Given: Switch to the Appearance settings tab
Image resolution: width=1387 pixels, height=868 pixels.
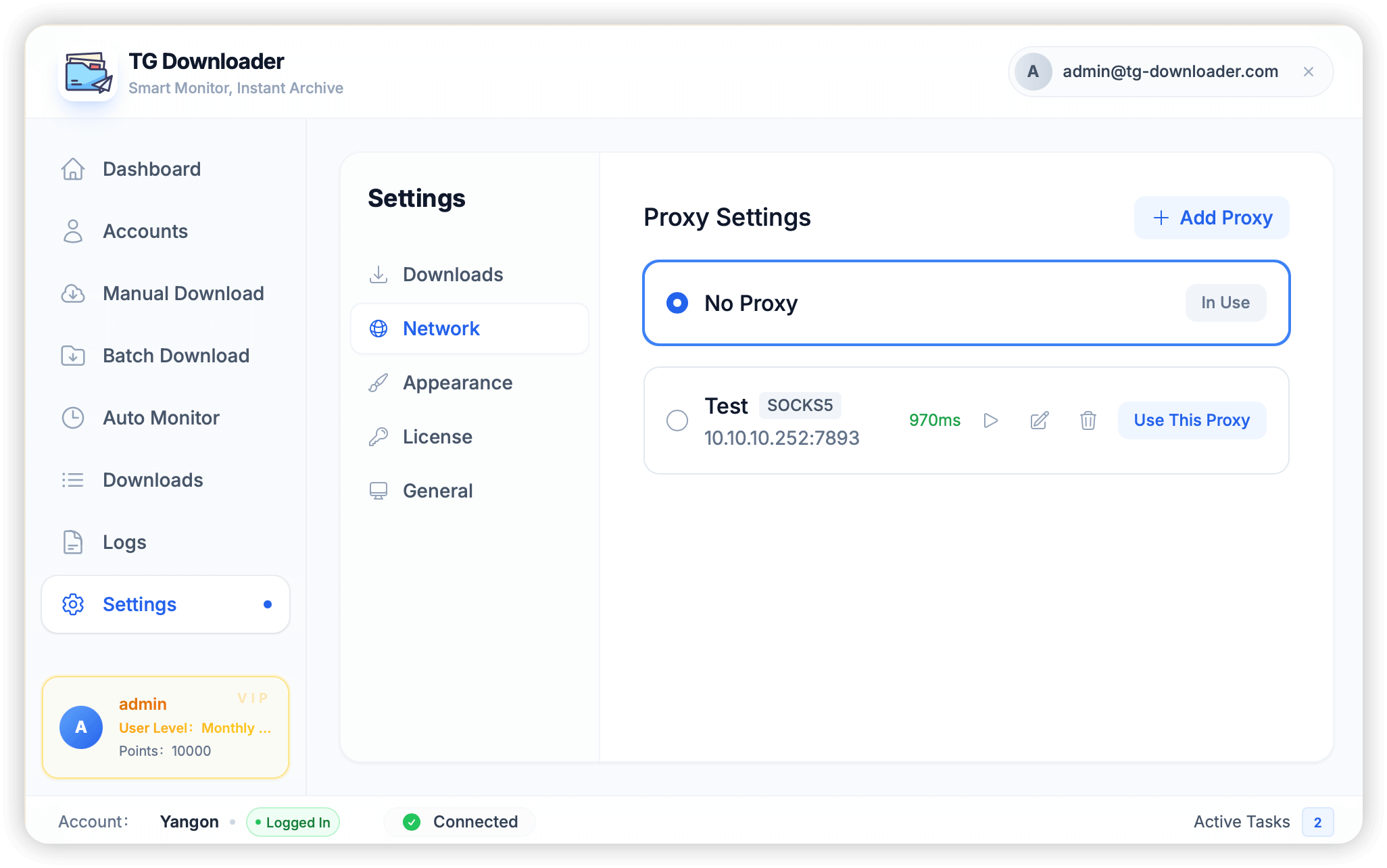Looking at the screenshot, I should pyautogui.click(x=457, y=383).
